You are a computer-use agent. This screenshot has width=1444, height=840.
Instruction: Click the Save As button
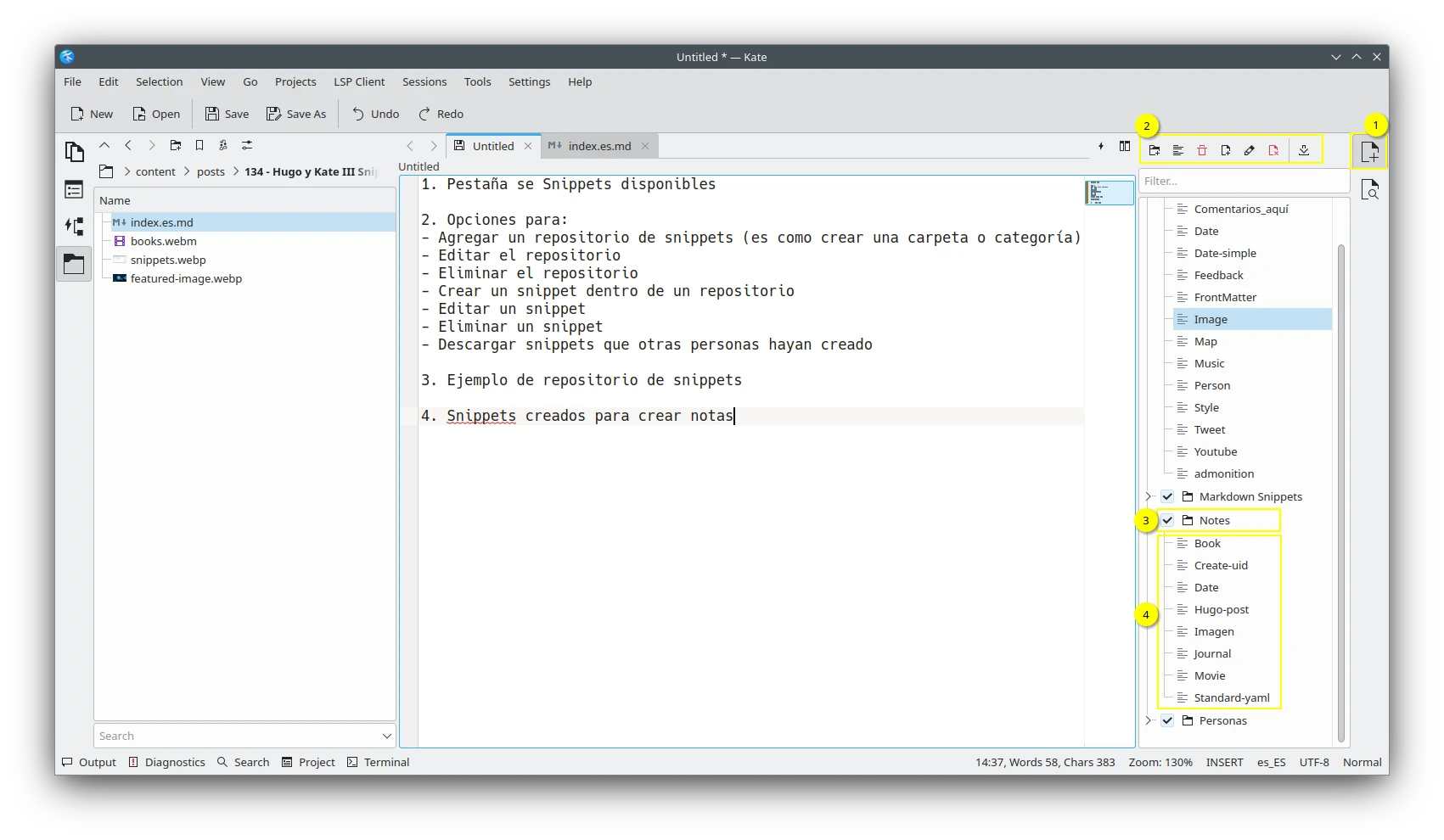(x=296, y=114)
